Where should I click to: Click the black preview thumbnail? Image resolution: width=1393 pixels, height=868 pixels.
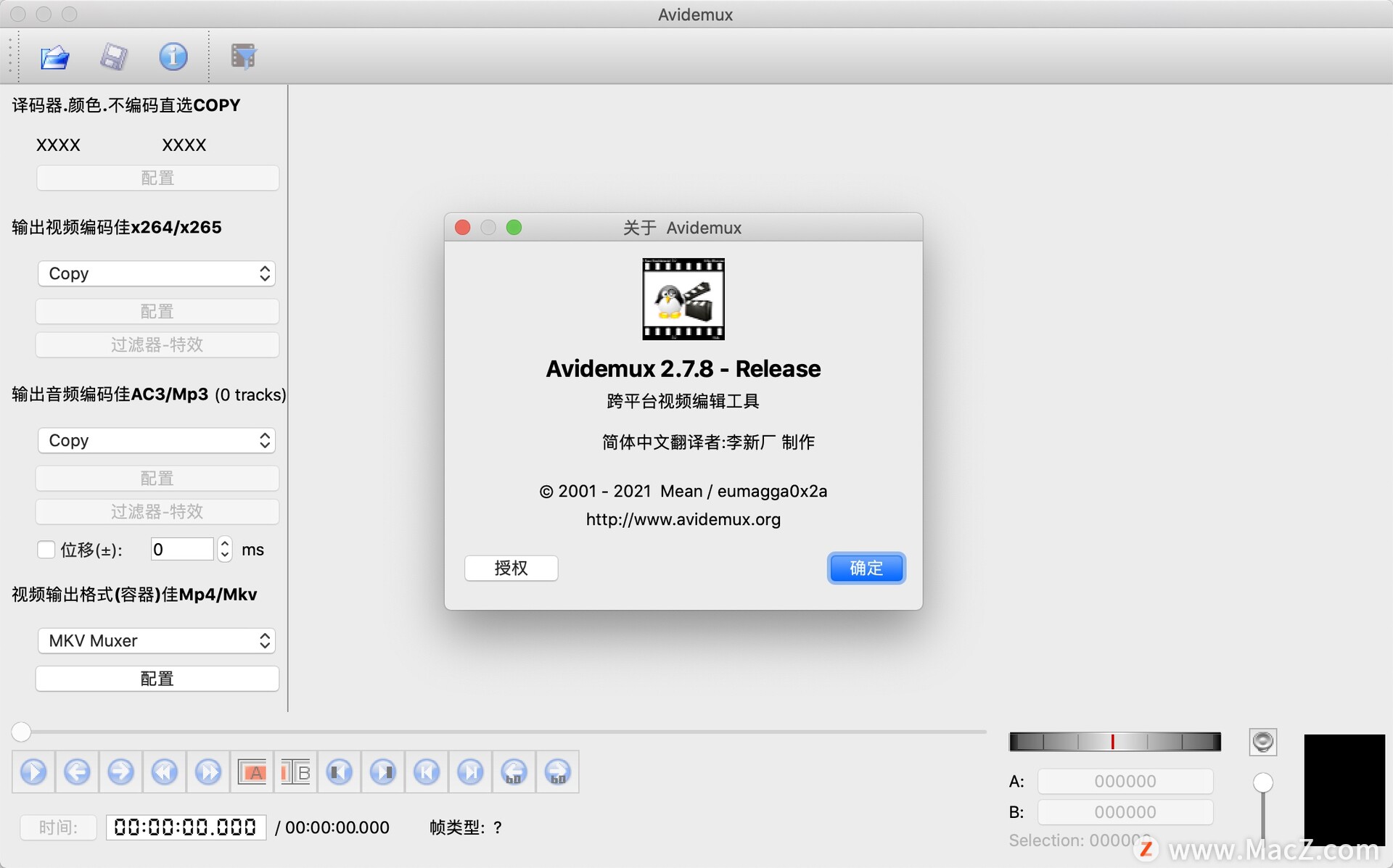1344,789
